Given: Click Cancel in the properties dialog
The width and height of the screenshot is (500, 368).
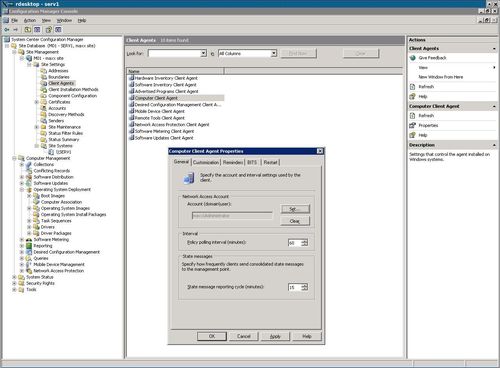Looking at the screenshot, I should point(243,336).
